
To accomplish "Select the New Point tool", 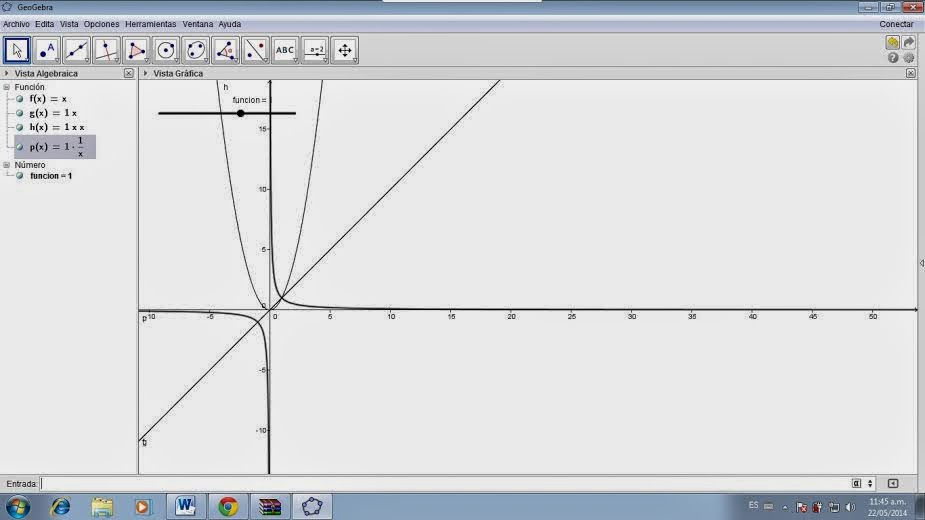I will (47, 50).
